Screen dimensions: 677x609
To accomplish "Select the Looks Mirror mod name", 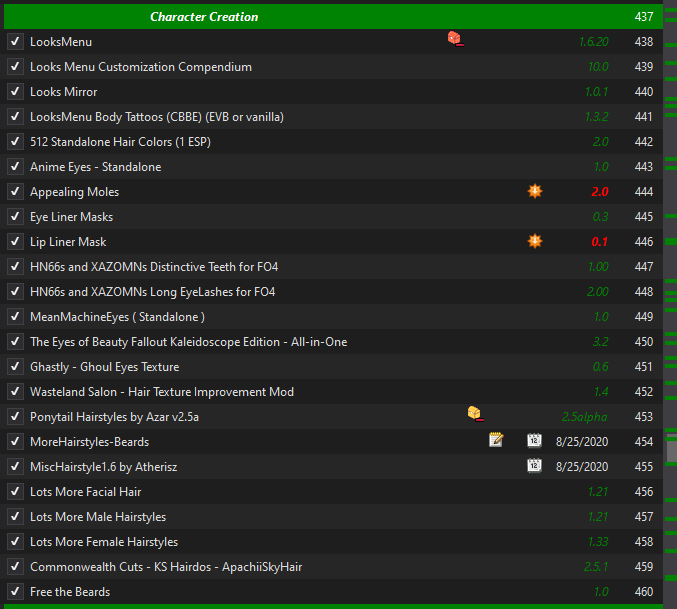I will pyautogui.click(x=63, y=92).
